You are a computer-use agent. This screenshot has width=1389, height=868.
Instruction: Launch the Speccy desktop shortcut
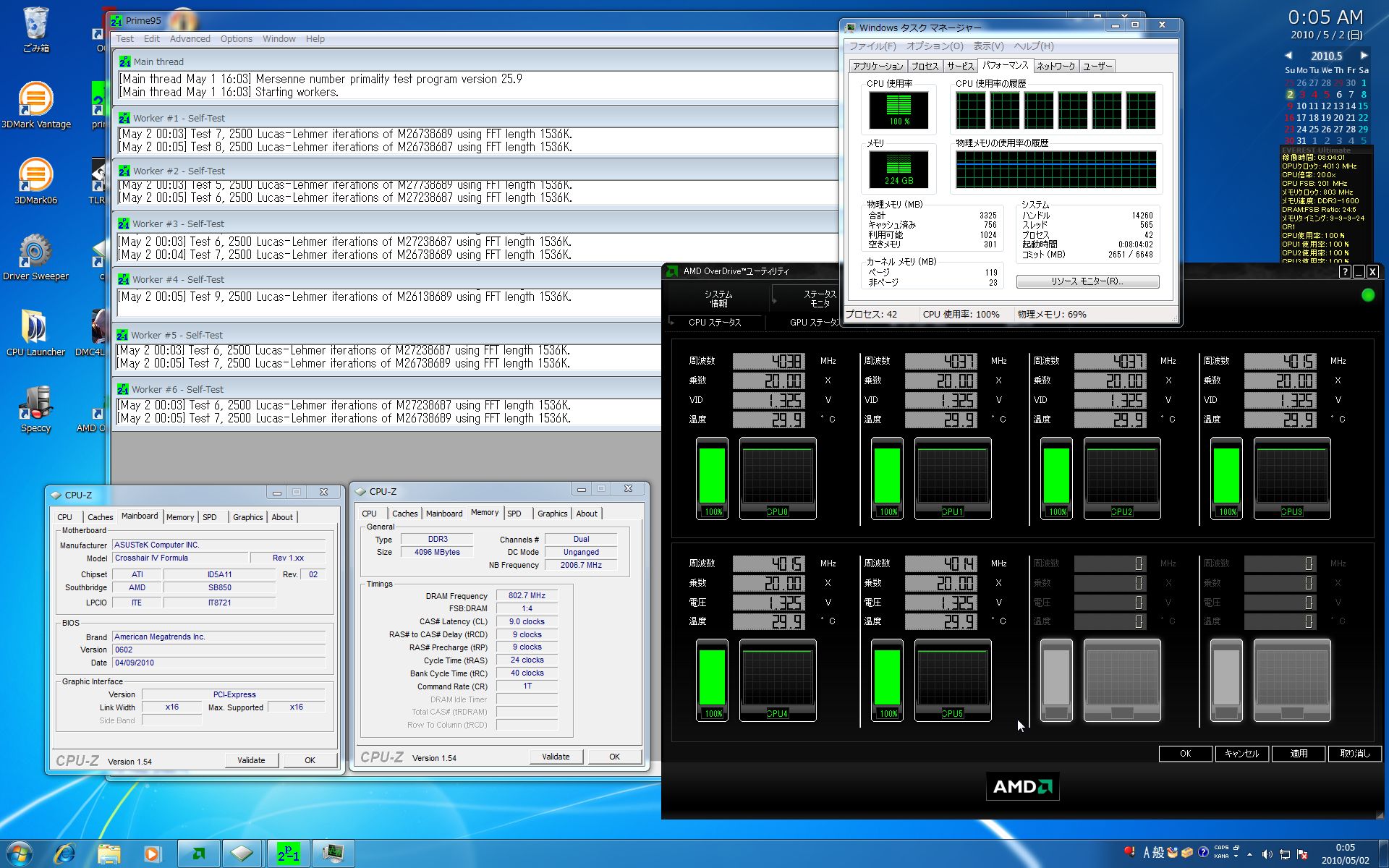click(x=35, y=409)
